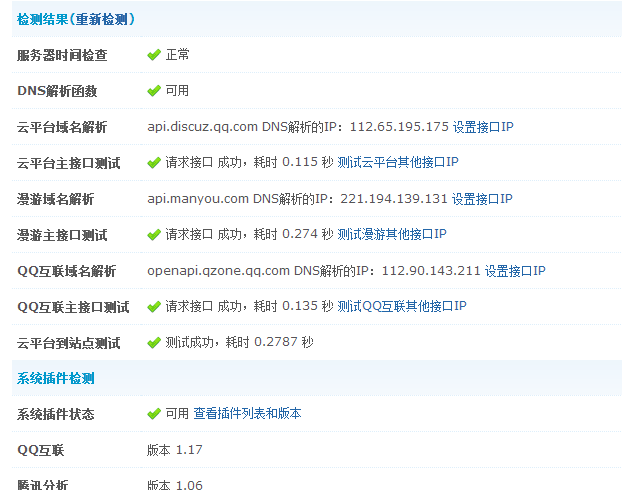The width and height of the screenshot is (622, 490).
Task: Open 设置接口IP for openapi.qzone.qq.com
Action: (515, 271)
